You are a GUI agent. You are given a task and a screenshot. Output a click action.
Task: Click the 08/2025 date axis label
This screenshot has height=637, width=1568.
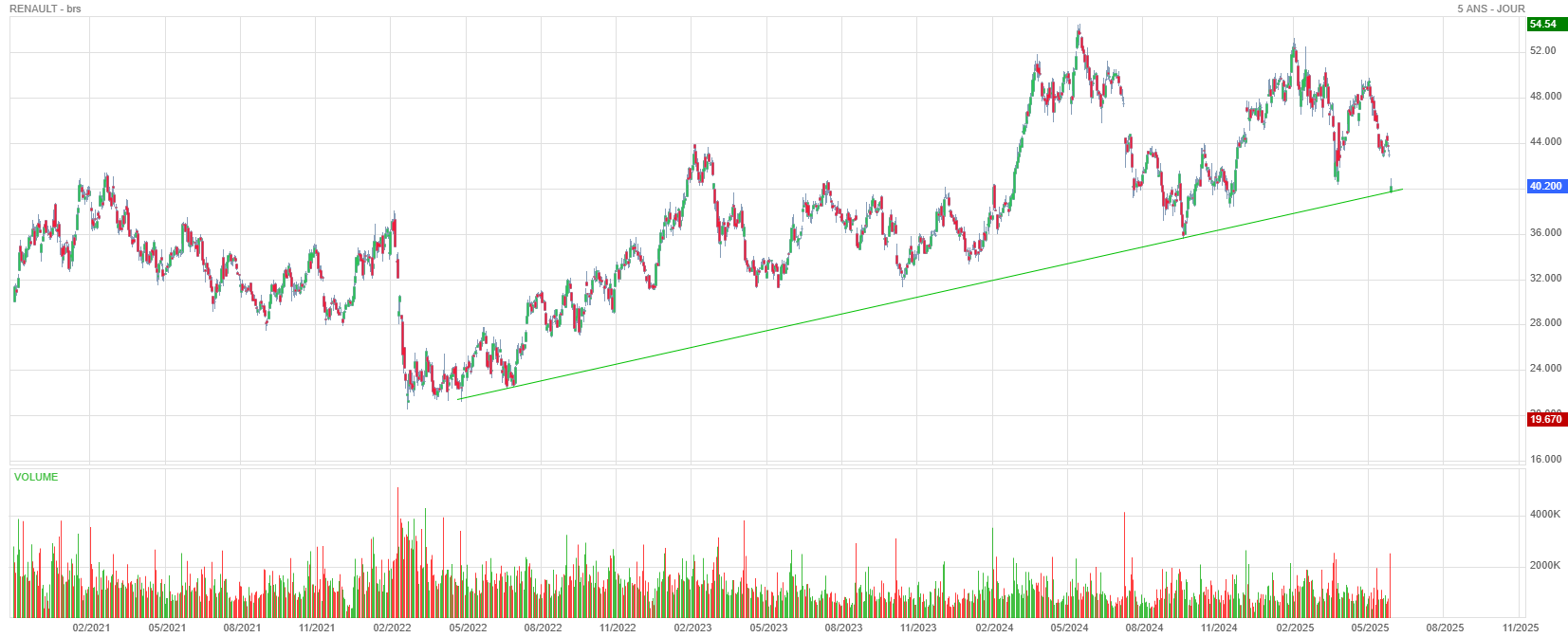pyautogui.click(x=1445, y=628)
